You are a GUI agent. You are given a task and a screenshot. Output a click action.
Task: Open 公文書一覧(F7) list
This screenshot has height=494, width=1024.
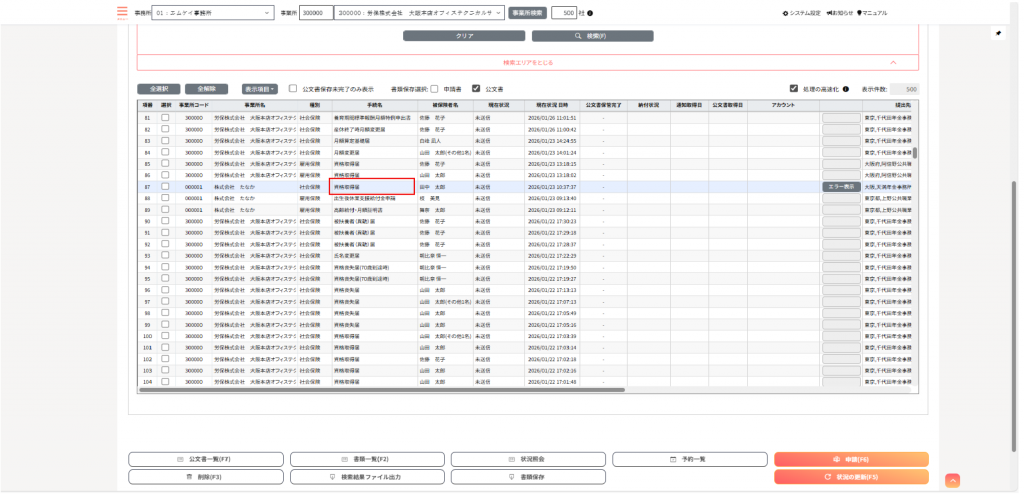[x=206, y=459]
